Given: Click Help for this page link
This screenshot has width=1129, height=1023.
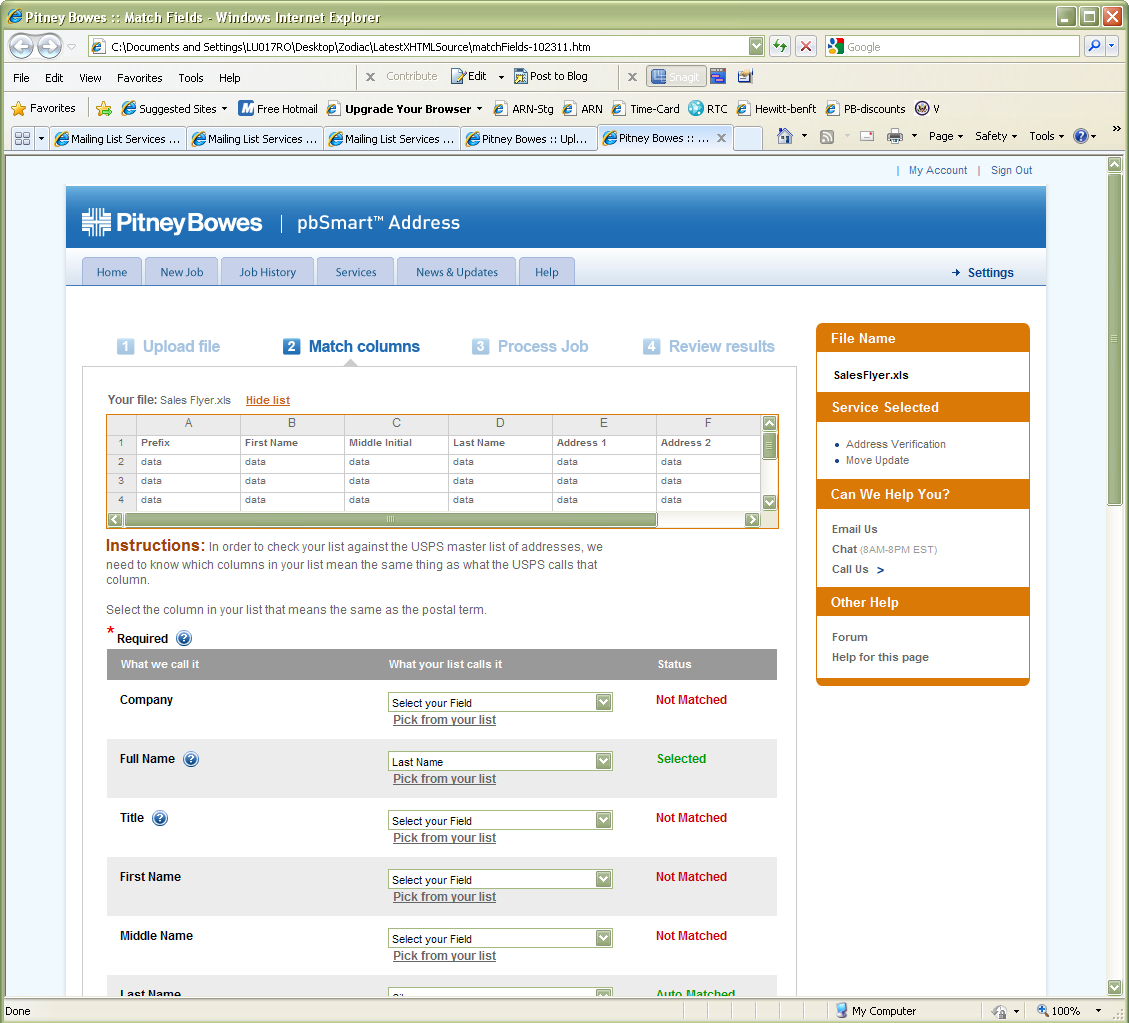Looking at the screenshot, I should [x=880, y=657].
